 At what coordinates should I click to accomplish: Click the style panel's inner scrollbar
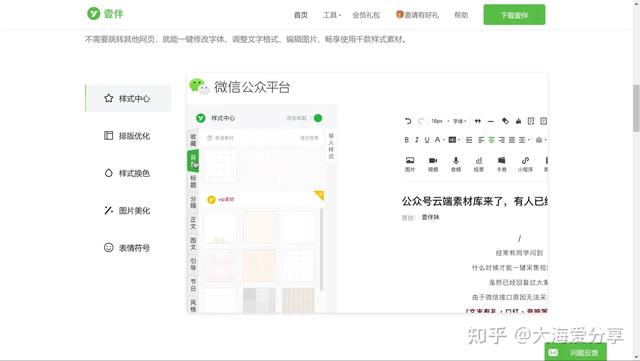coord(322,249)
